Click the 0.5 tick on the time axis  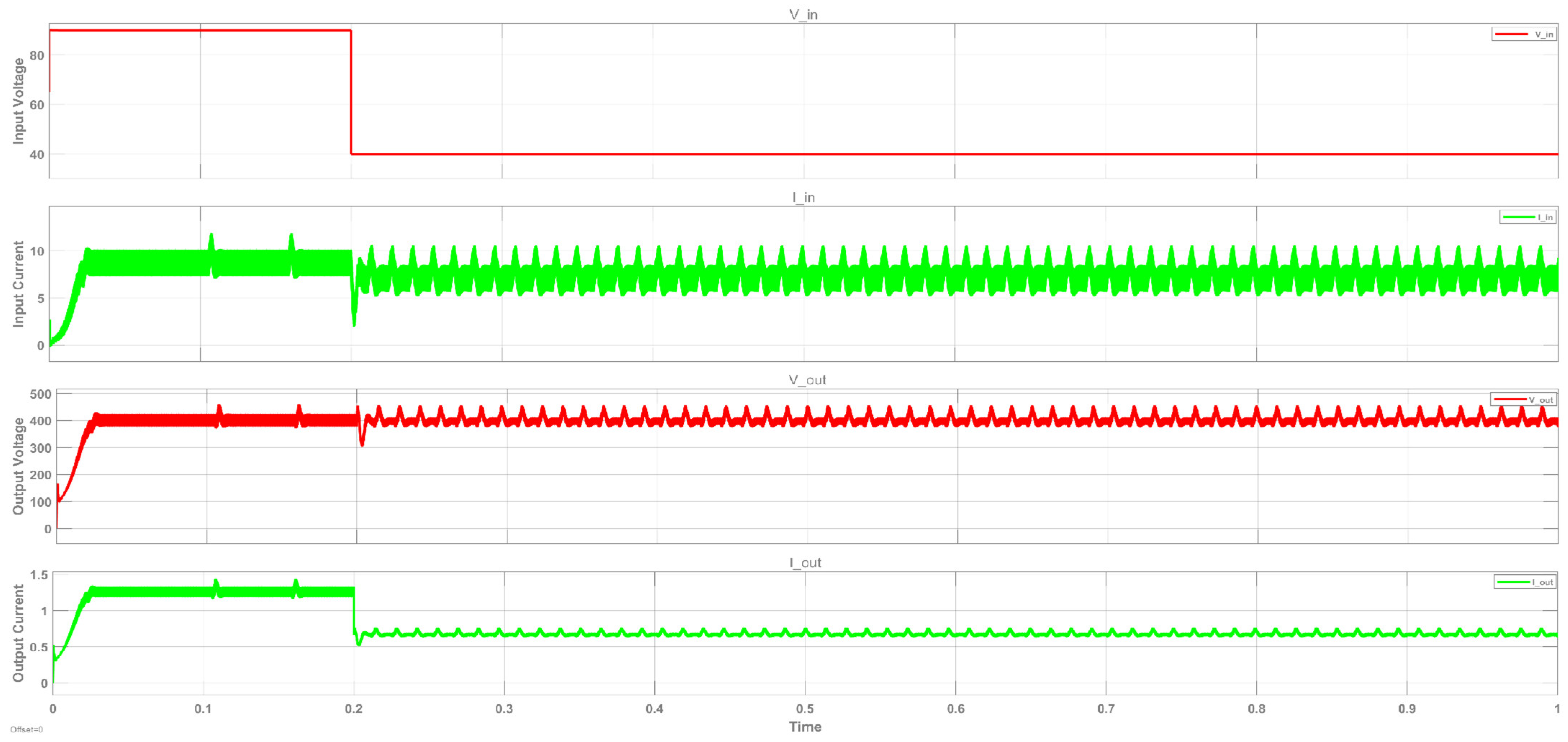pyautogui.click(x=805, y=709)
